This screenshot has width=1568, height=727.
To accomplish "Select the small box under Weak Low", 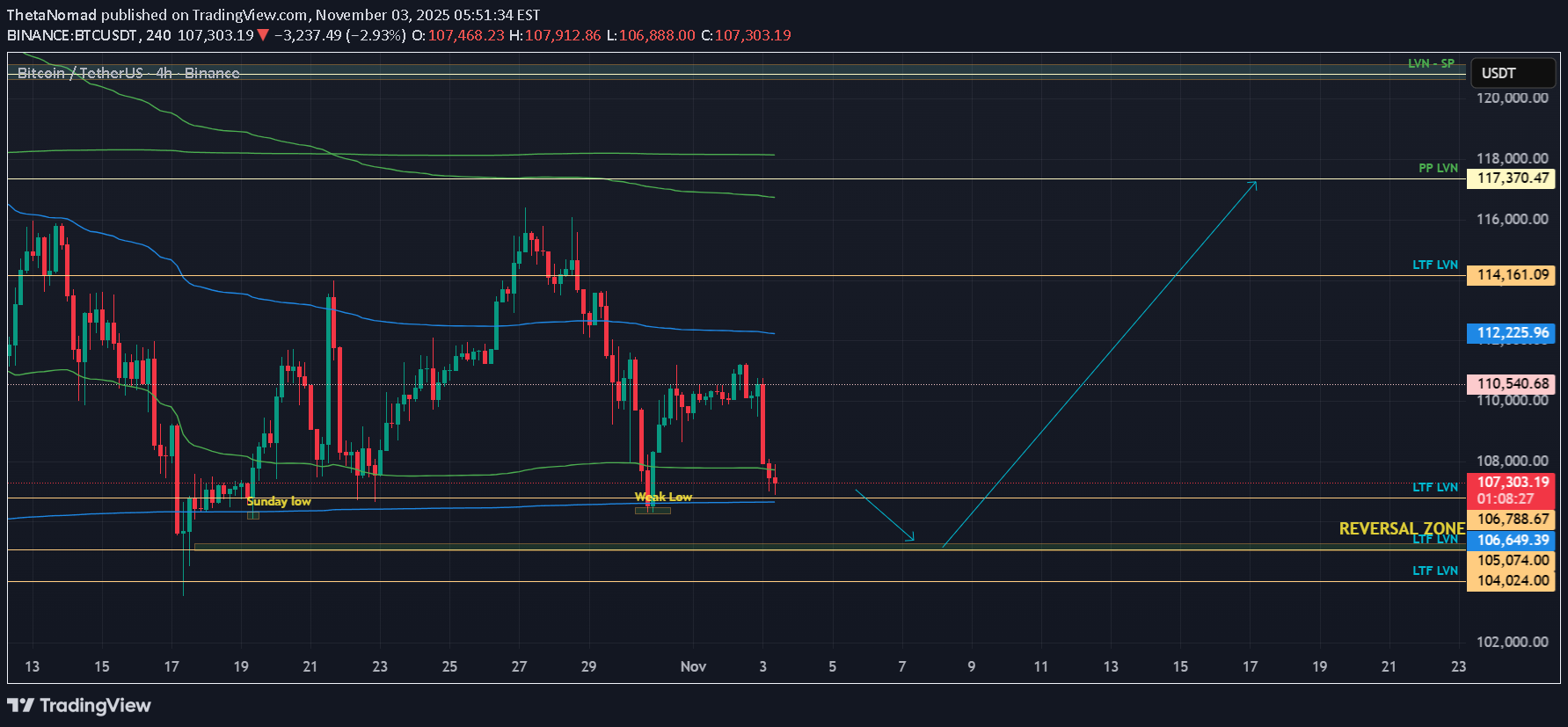I will 653,511.
